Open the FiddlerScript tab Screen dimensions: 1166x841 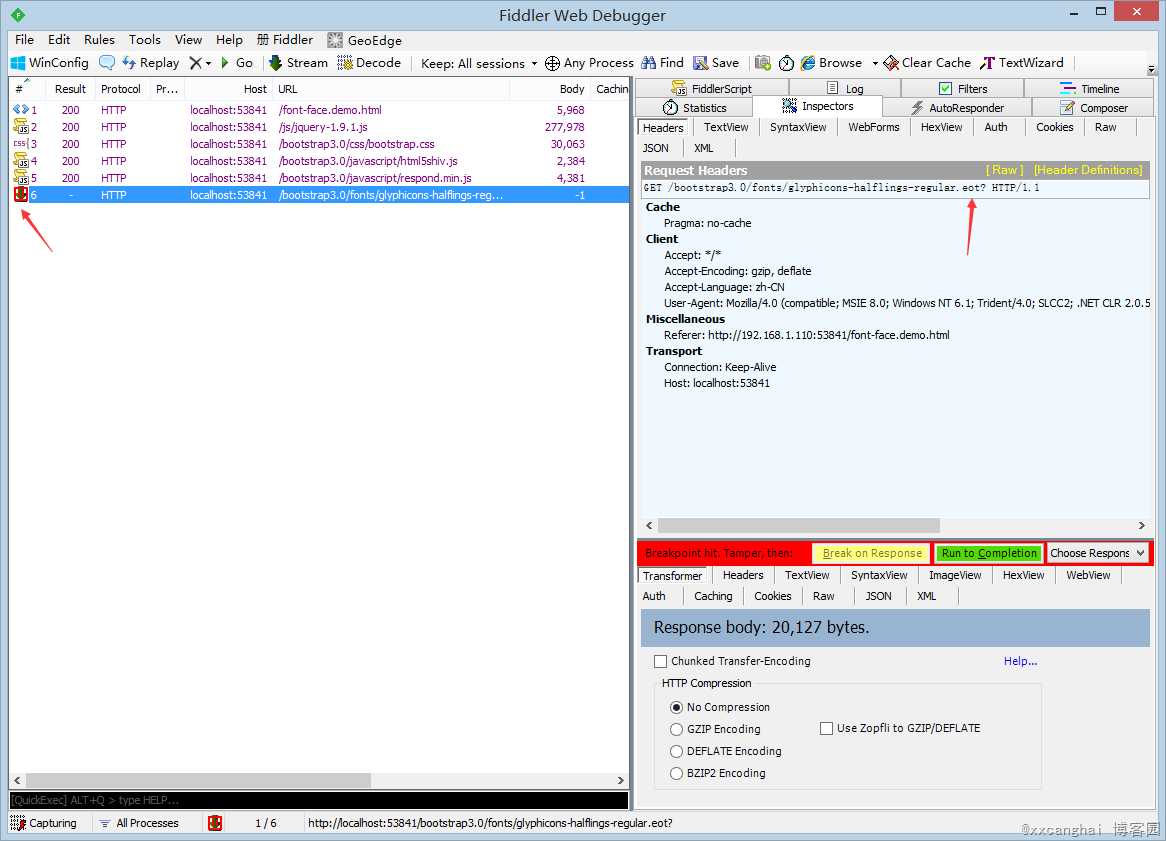click(x=712, y=88)
